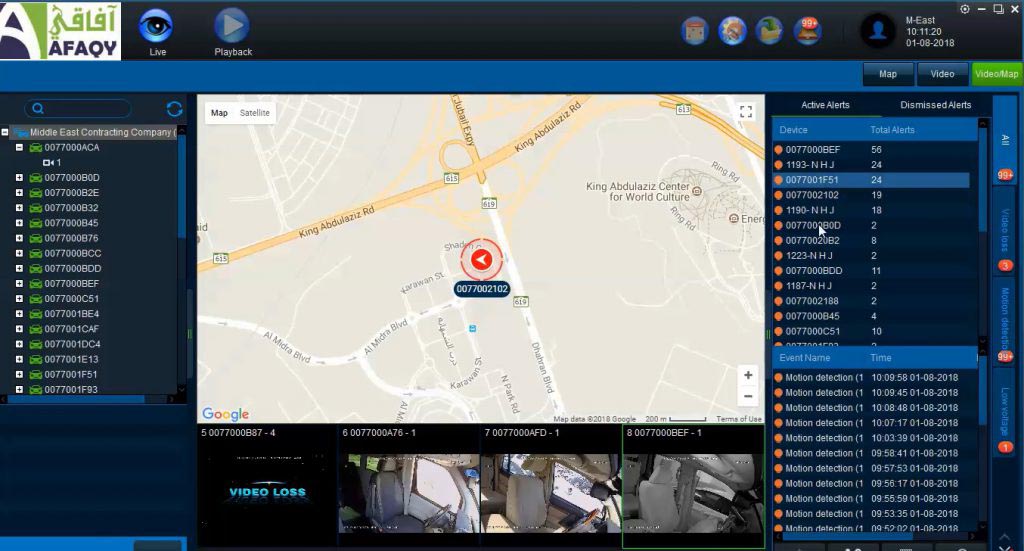
Task: Expand the 0077000B2E device node
Action: (19, 193)
